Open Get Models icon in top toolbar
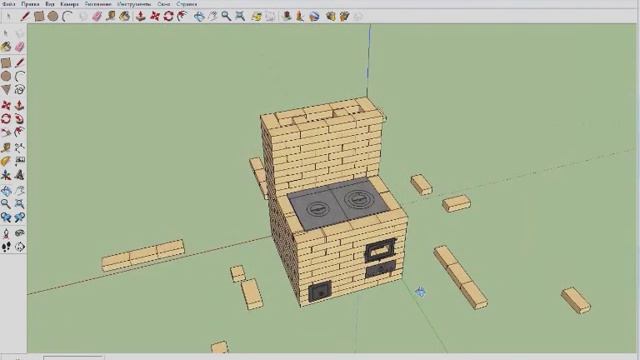Viewport: 640px width, 360px height. [x=331, y=16]
